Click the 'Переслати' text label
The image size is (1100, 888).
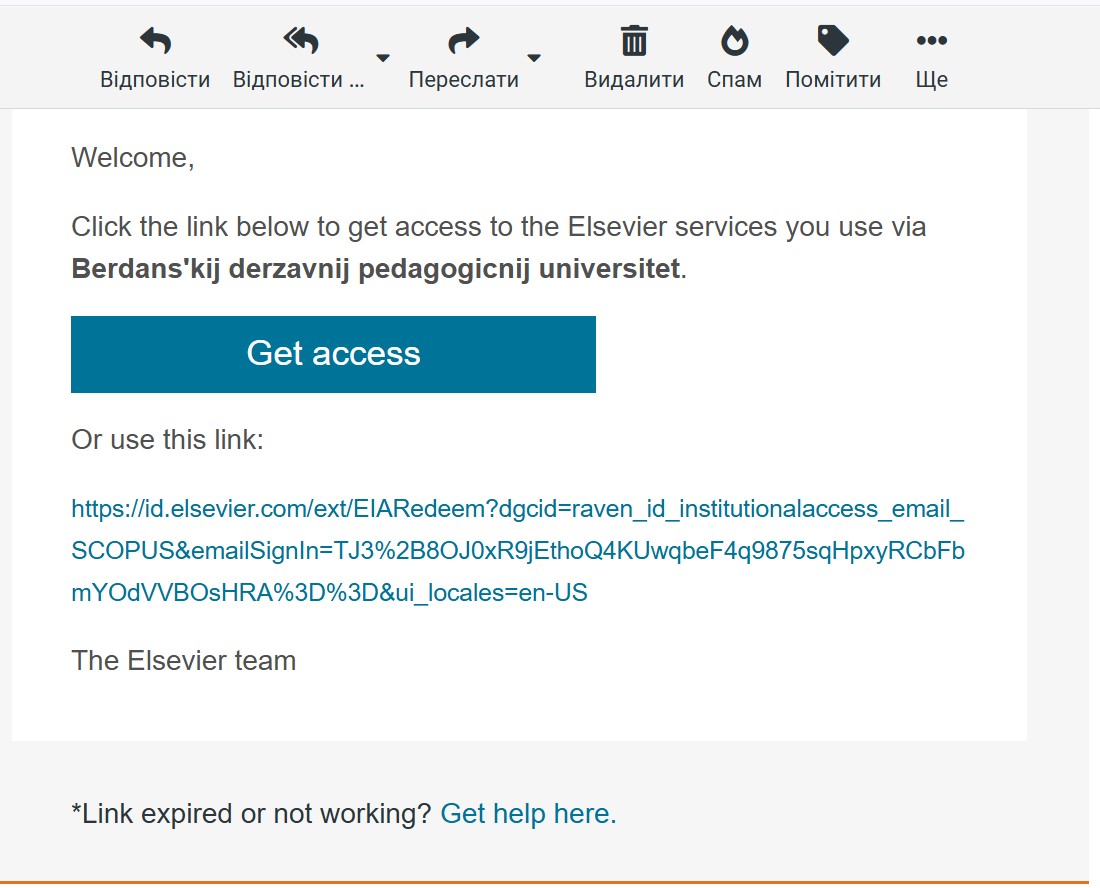[463, 80]
